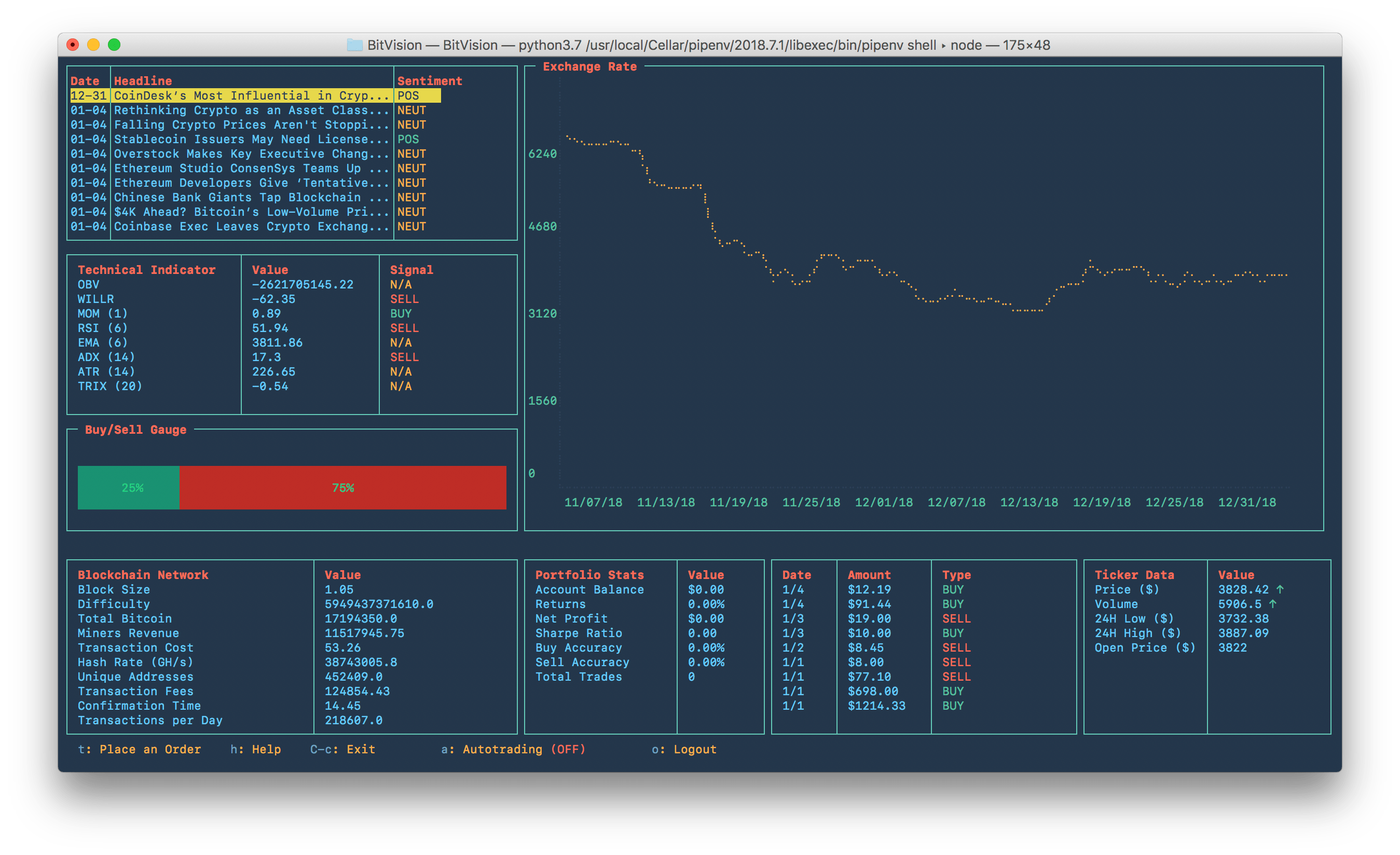Click the green 25% buy gauge segment
The width and height of the screenshot is (1400, 855).
coord(129,488)
